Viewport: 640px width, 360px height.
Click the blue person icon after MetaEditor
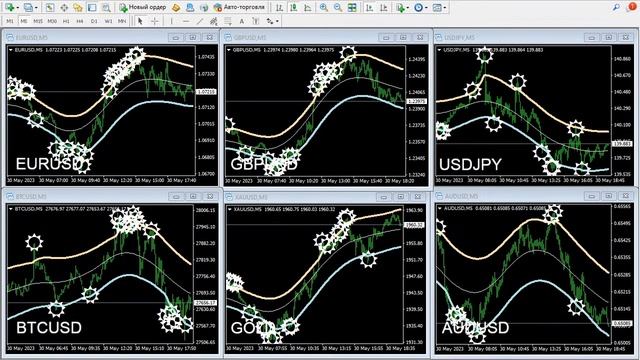pos(190,7)
